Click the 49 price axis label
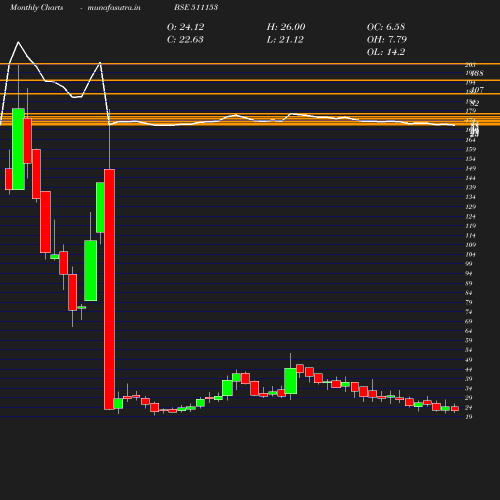The width and height of the screenshot is (500, 500). point(469,360)
